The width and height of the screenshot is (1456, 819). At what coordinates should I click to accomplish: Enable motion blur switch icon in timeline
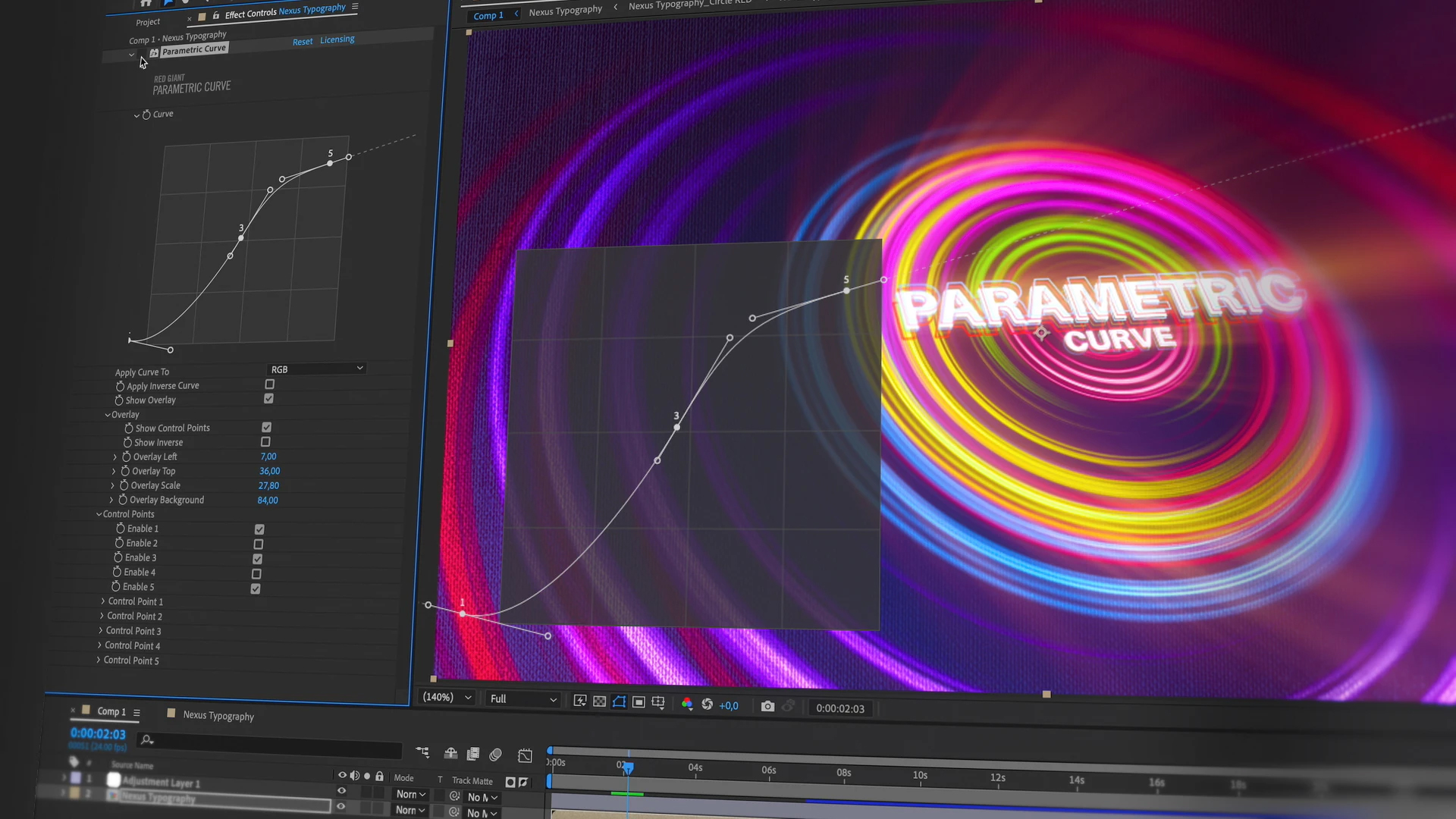point(496,755)
